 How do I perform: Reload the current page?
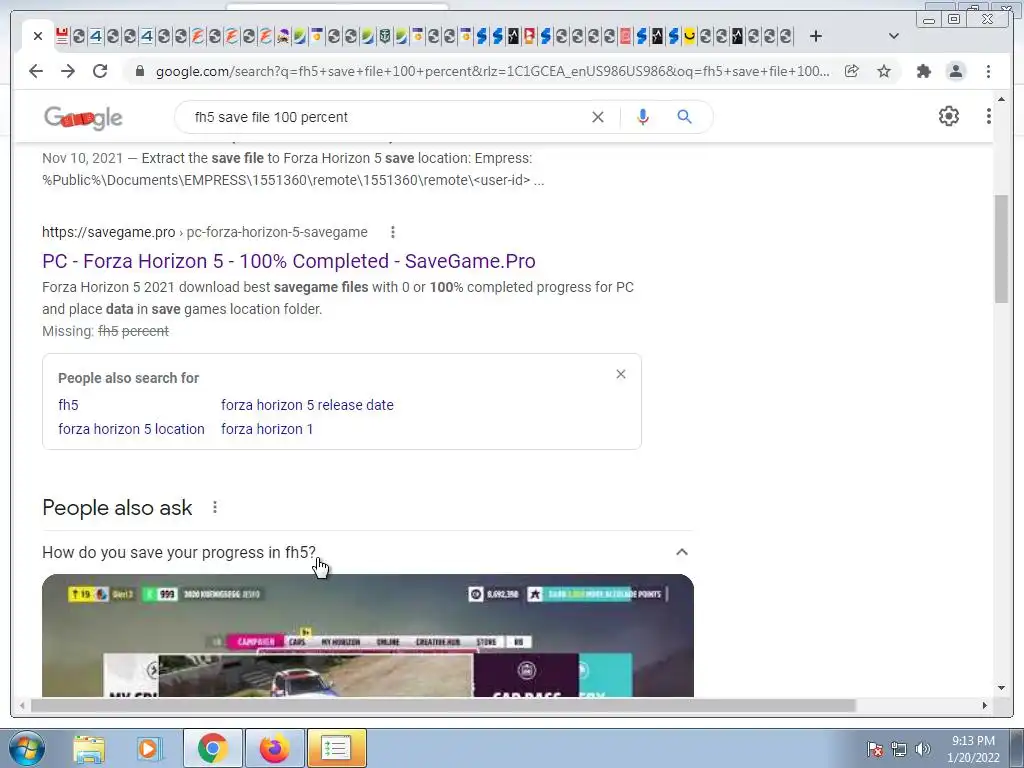point(100,71)
